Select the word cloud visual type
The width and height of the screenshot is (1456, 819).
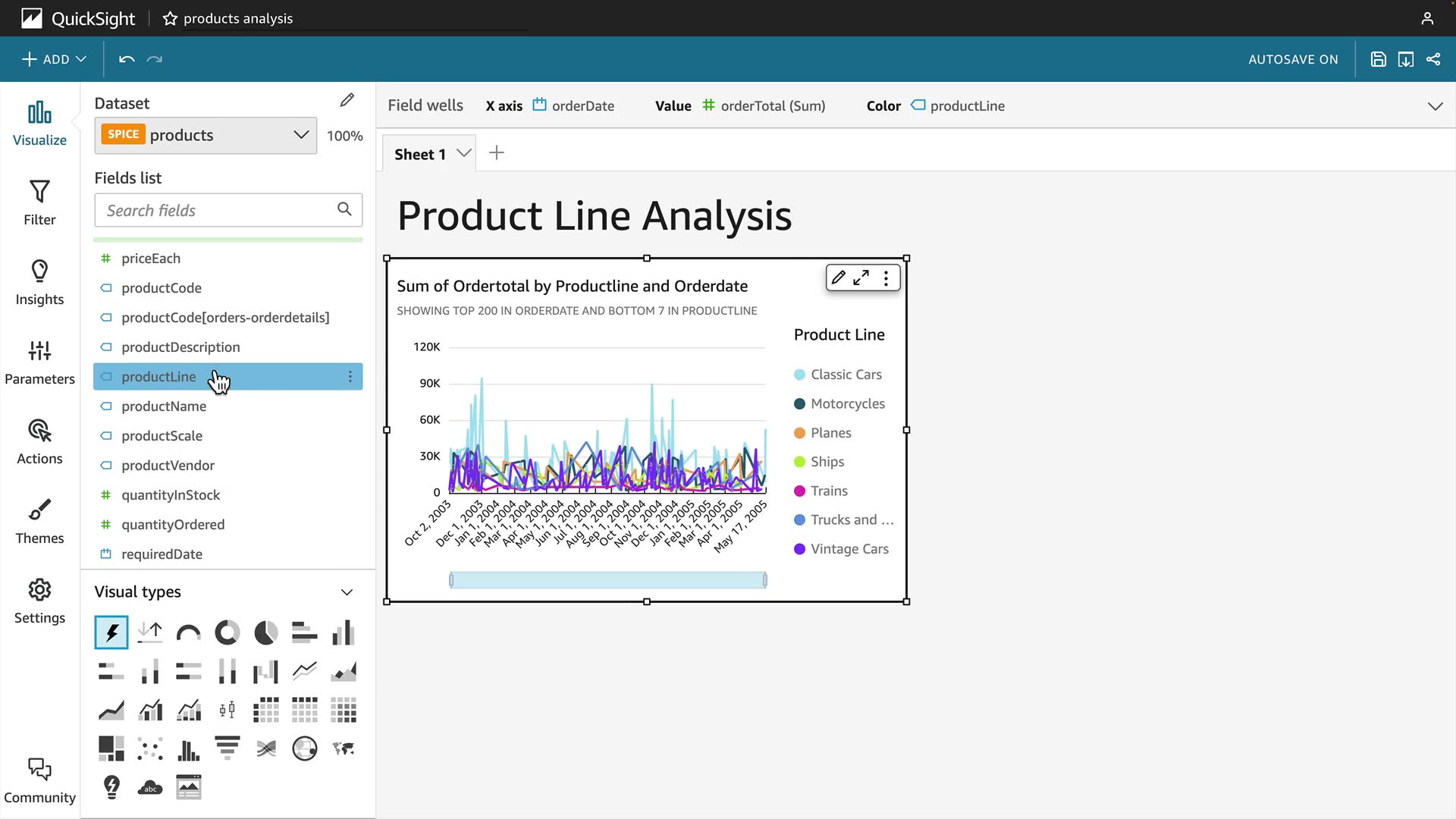[149, 787]
